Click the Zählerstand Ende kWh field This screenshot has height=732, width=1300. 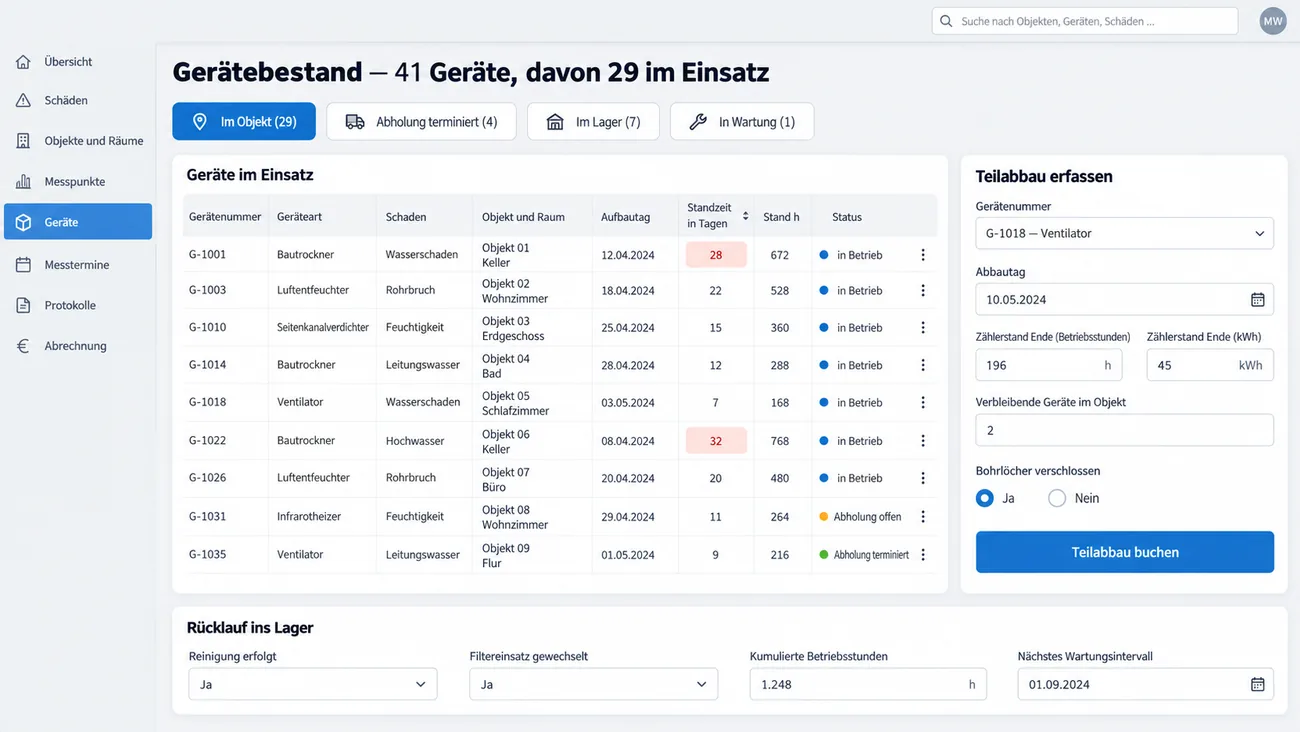tap(1210, 365)
